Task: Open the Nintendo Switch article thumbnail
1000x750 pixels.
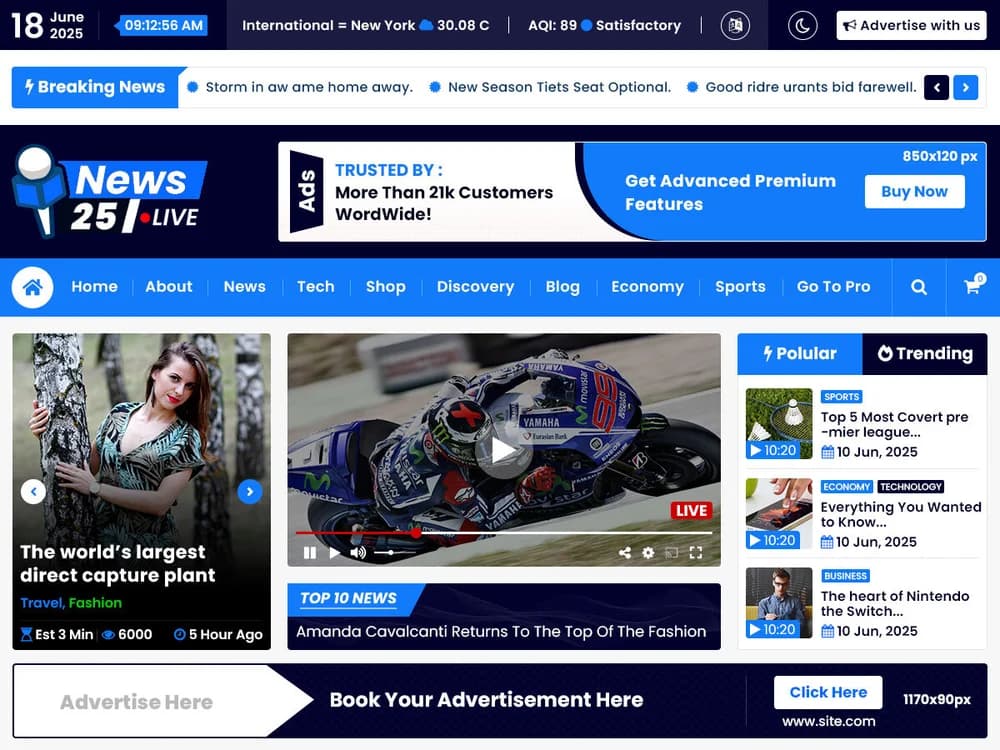Action: [x=778, y=603]
